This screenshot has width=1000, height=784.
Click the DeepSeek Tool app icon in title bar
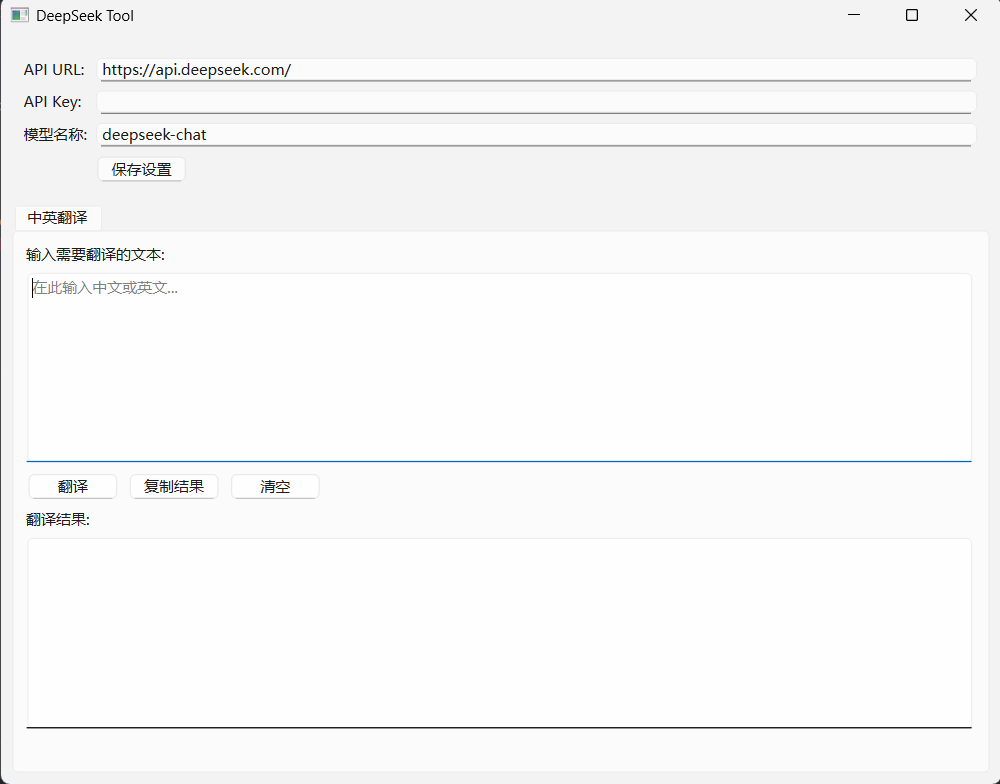(20, 15)
